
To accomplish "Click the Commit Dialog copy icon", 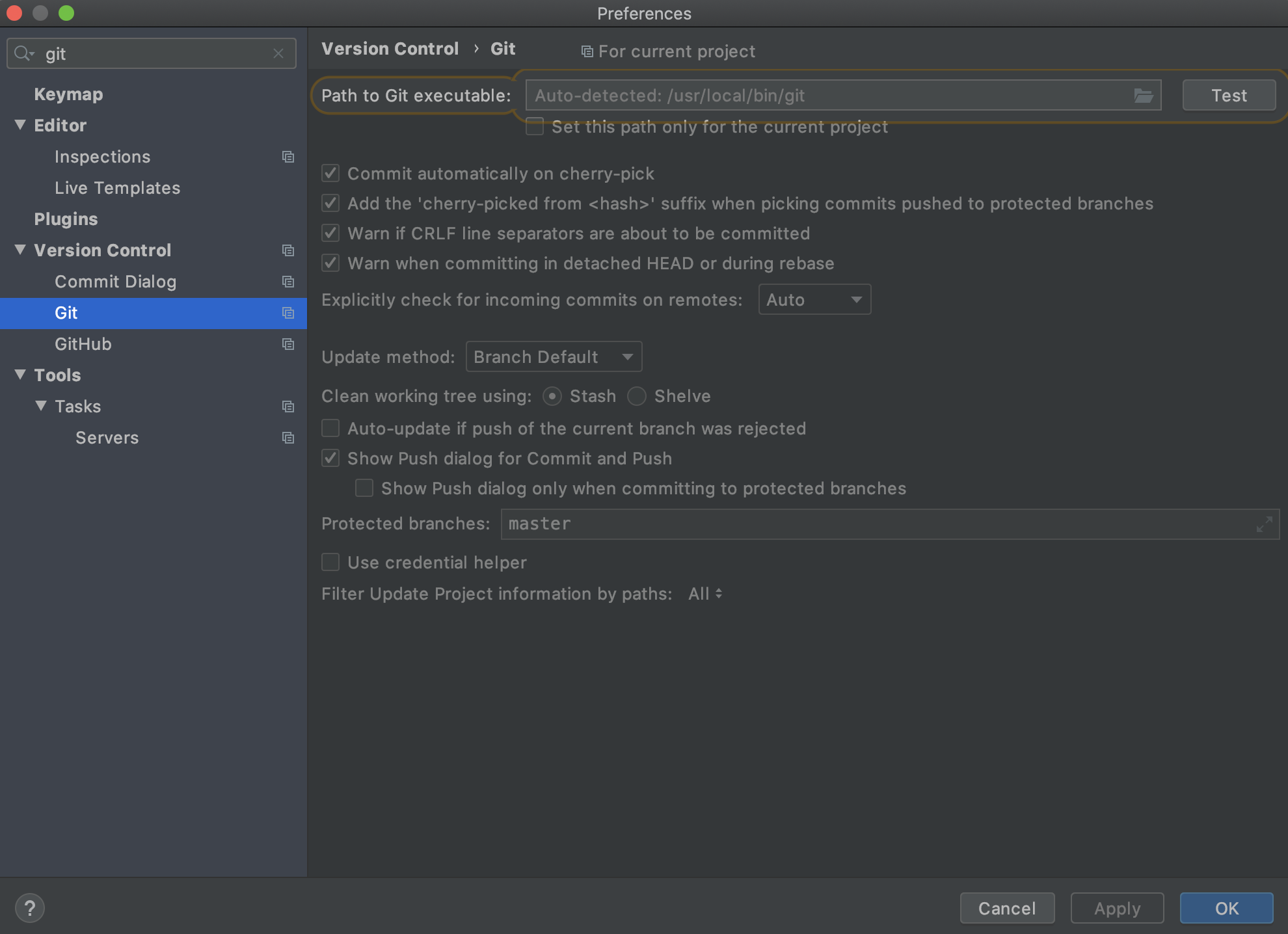I will pos(288,281).
